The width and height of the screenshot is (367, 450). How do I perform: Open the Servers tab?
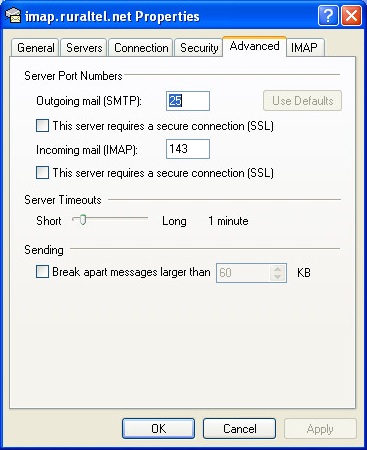coord(84,48)
